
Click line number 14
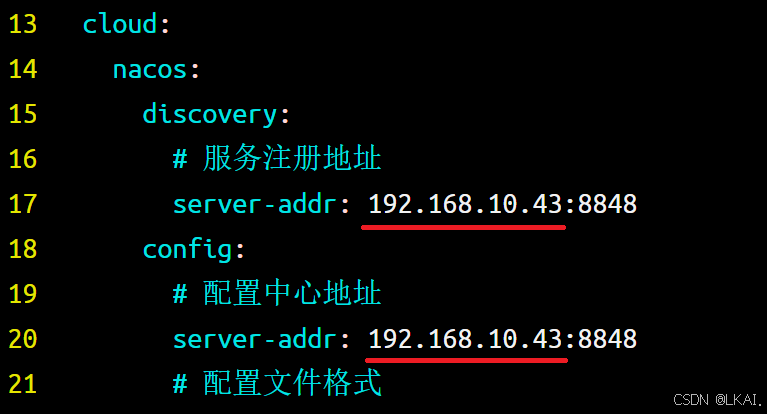[23, 69]
